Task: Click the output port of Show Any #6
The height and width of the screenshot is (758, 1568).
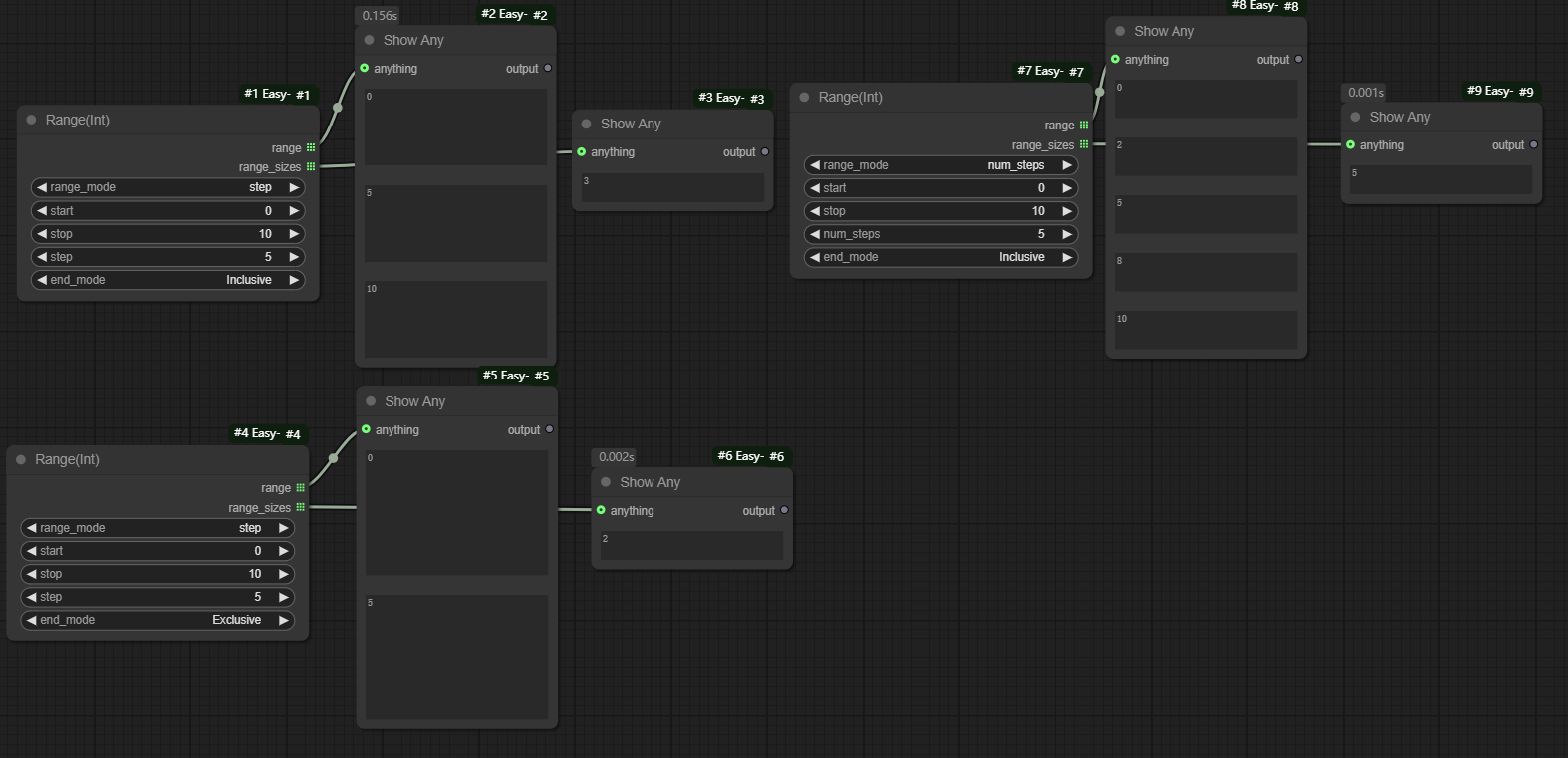Action: tap(784, 510)
